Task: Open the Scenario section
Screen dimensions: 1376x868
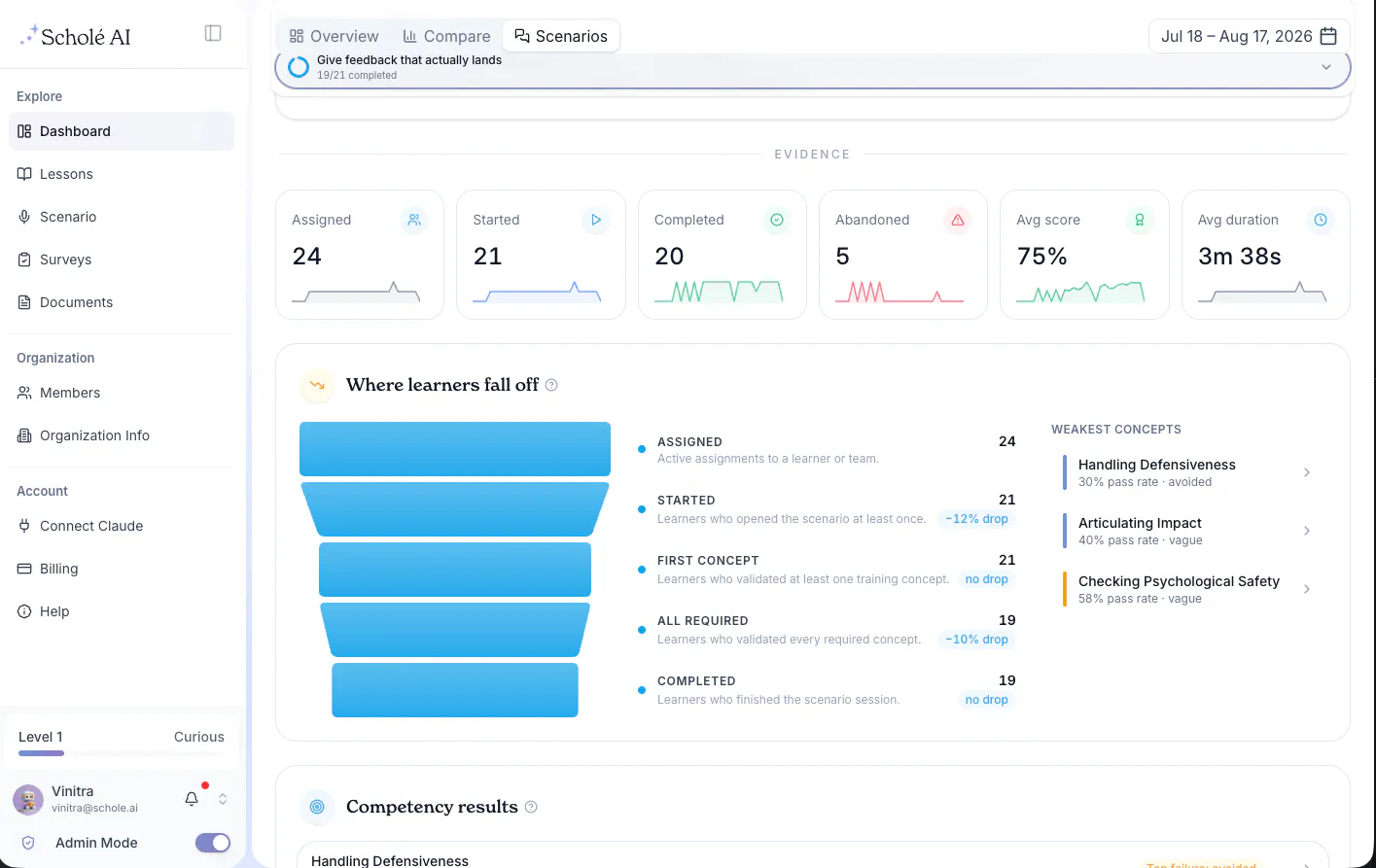Action: (122, 217)
